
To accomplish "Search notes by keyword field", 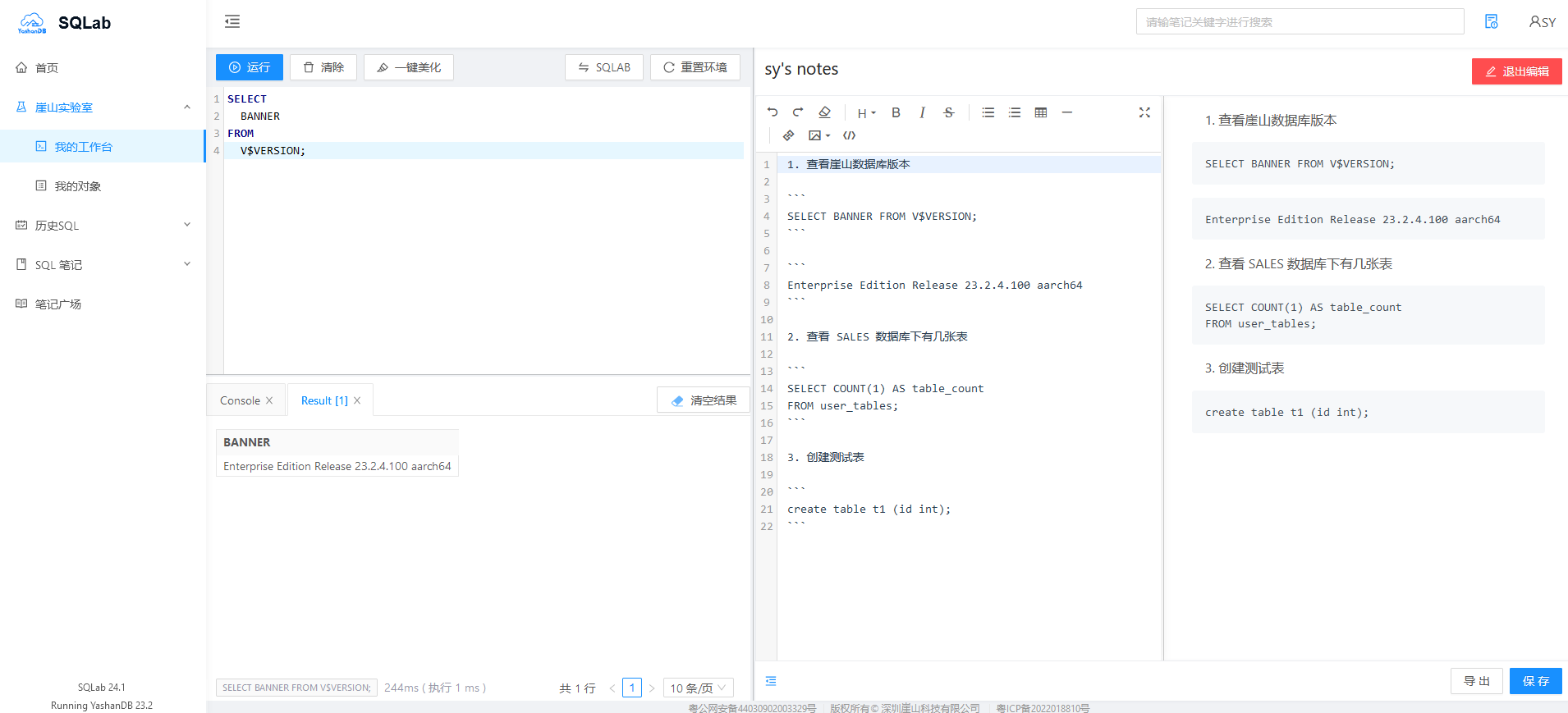I will tap(1300, 21).
